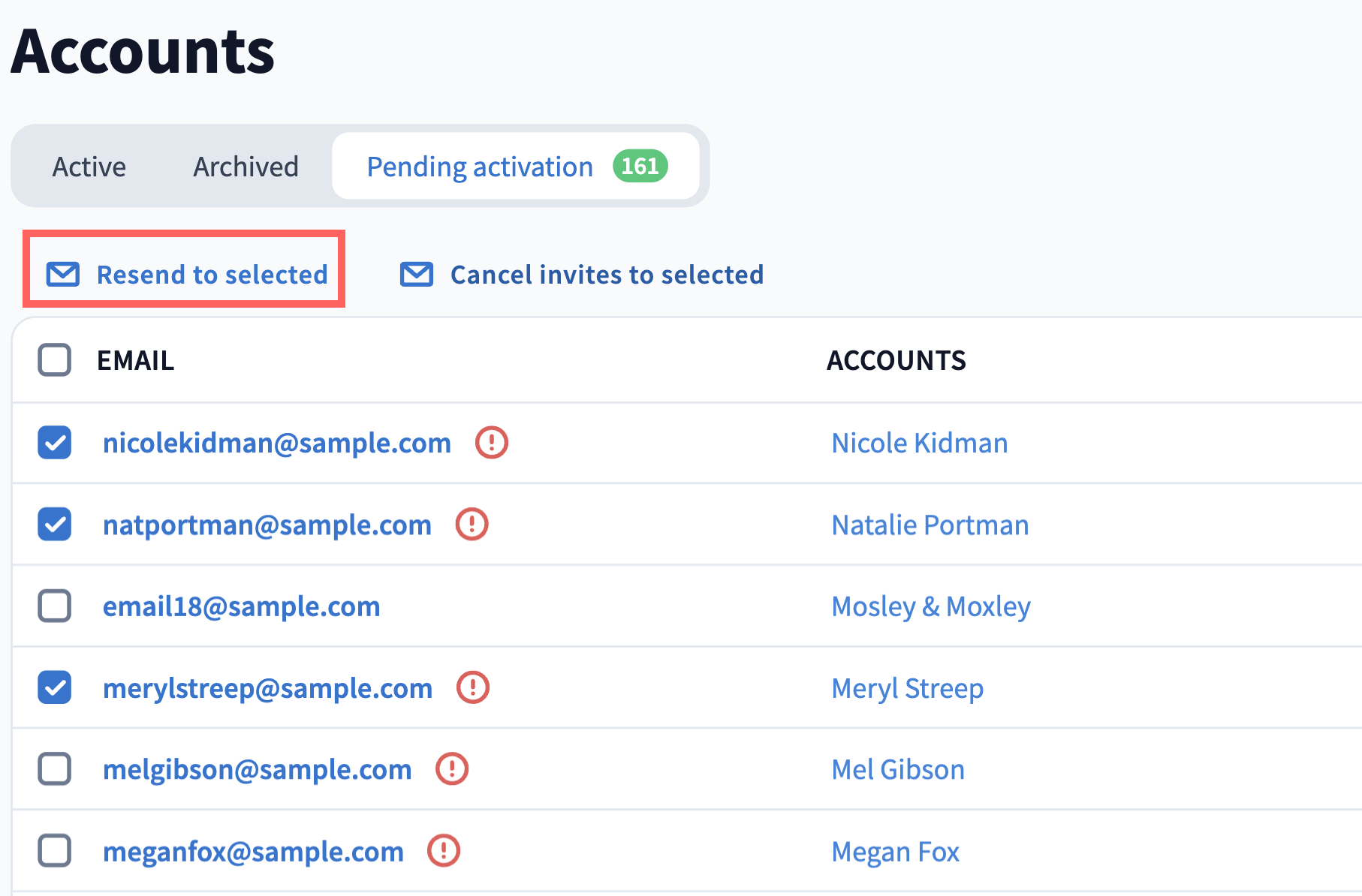
Task: Click warning icon next to nicolekidman@sample.com
Action: (x=492, y=443)
